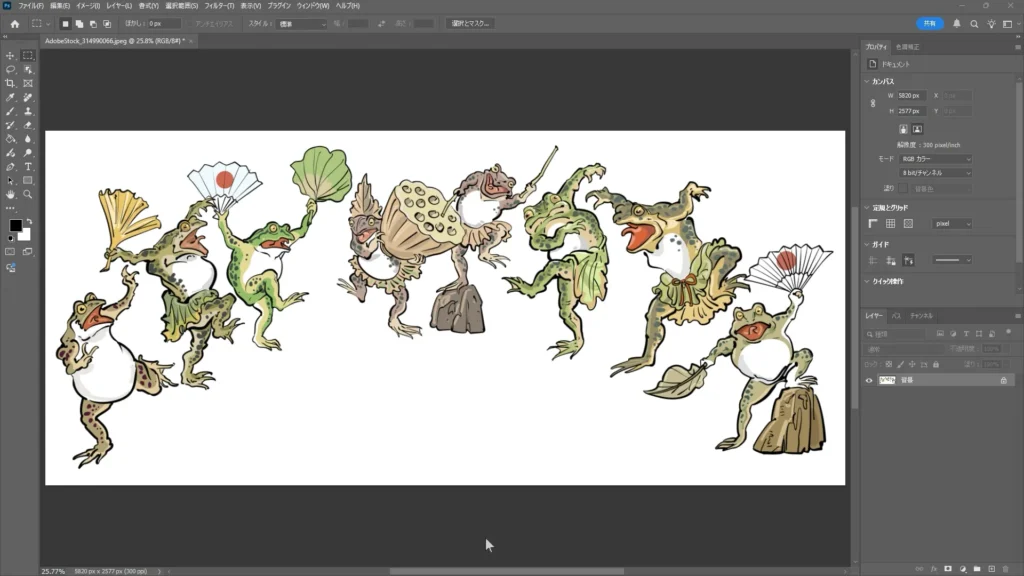The image size is (1024, 576).
Task: Choose Intersect with Selection mode
Action: tap(107, 24)
